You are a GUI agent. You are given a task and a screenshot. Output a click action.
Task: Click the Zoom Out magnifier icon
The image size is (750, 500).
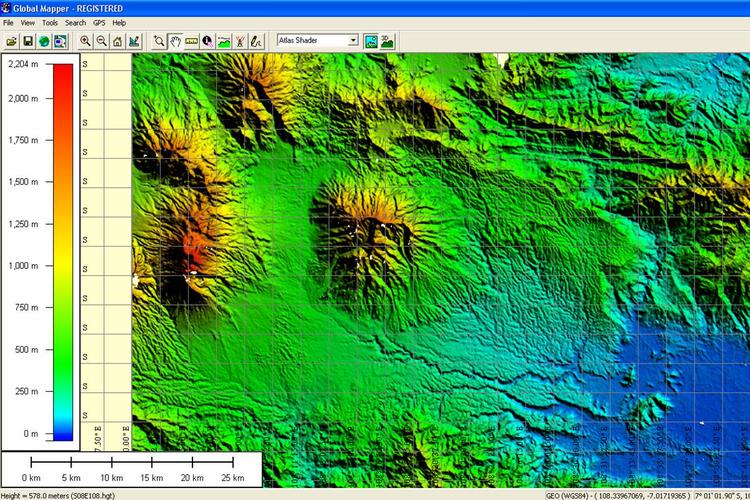102,41
